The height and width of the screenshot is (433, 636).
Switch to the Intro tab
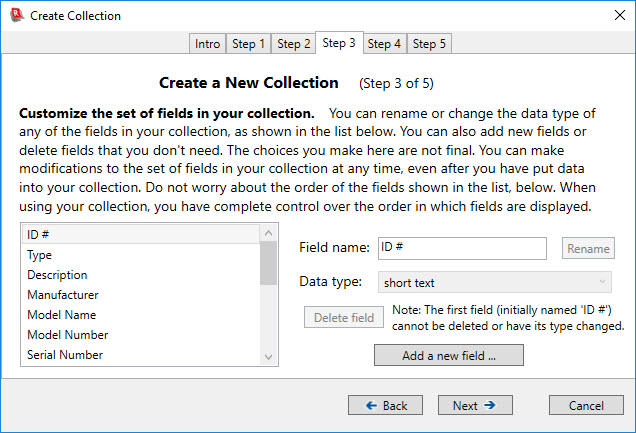pyautogui.click(x=208, y=44)
